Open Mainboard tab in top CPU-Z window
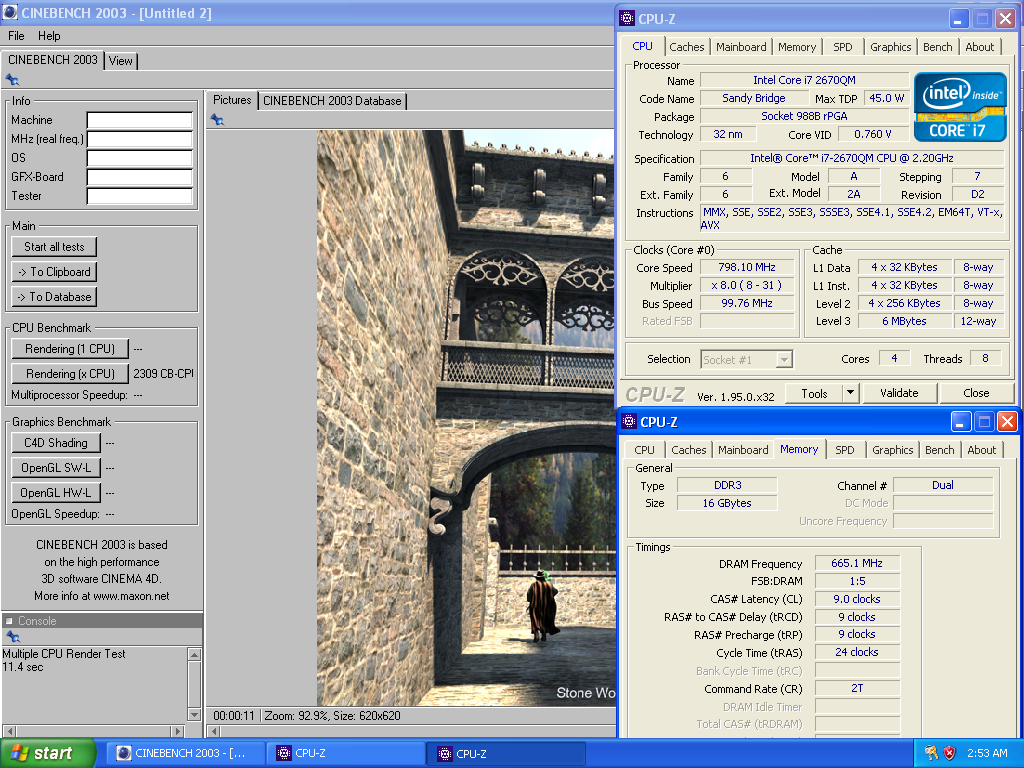 point(741,47)
